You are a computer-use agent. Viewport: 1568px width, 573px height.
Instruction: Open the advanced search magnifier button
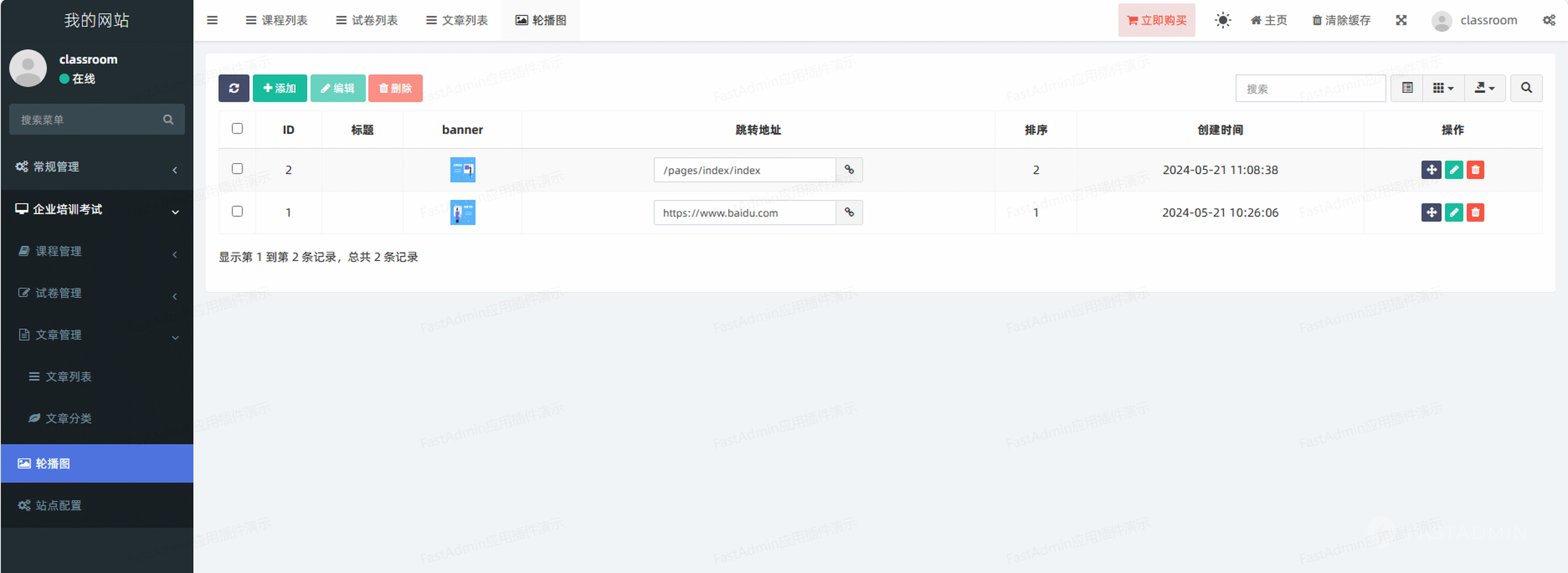pos(1526,88)
